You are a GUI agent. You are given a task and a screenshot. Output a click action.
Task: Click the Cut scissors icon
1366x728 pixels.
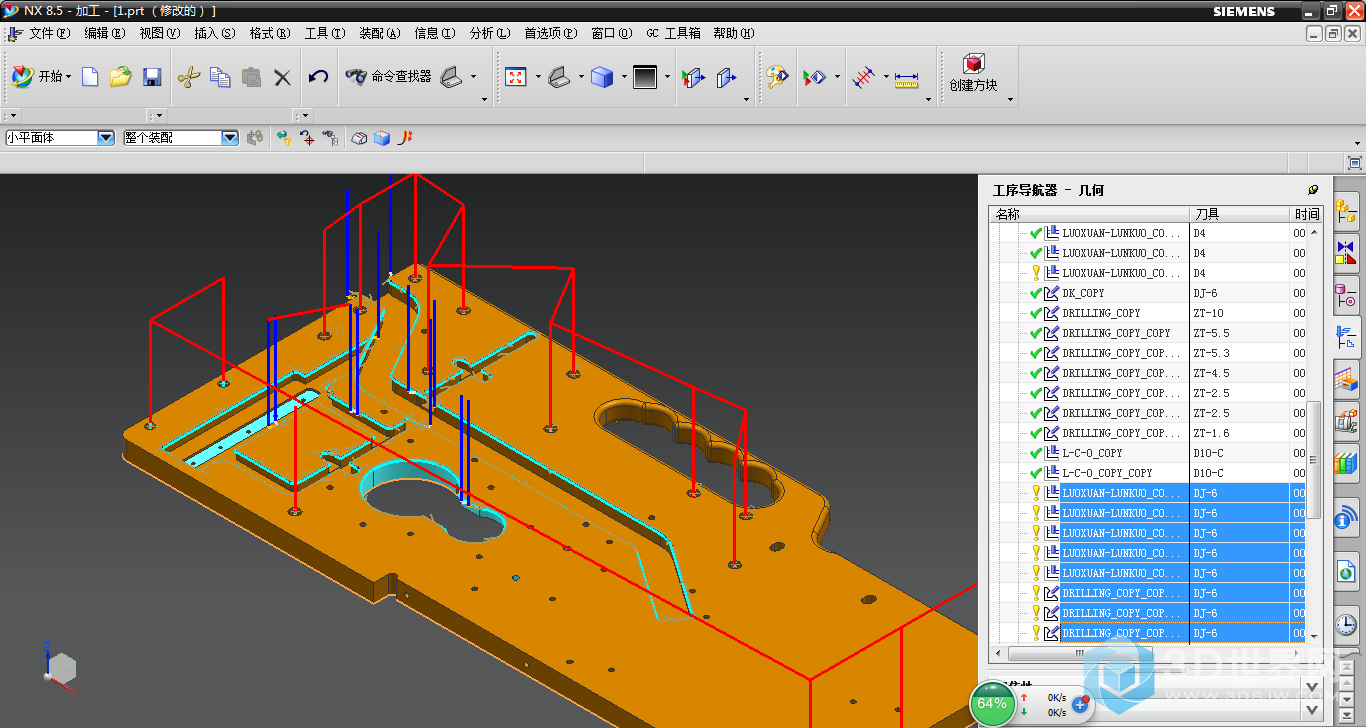click(x=188, y=77)
